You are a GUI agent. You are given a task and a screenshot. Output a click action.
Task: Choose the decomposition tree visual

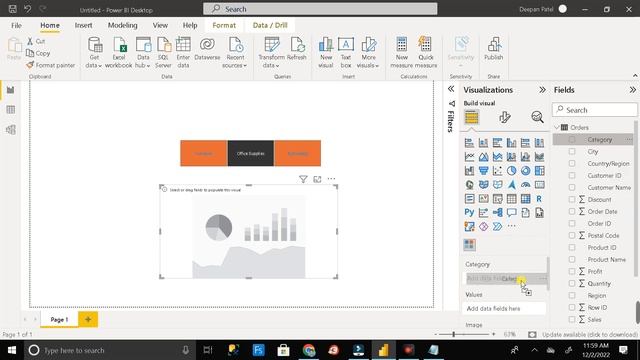[x=498, y=213]
